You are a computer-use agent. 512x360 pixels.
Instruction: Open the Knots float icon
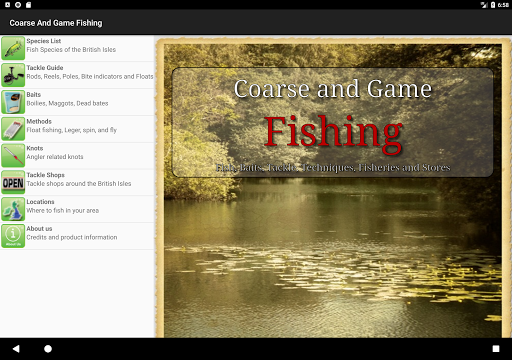pyautogui.click(x=13, y=155)
